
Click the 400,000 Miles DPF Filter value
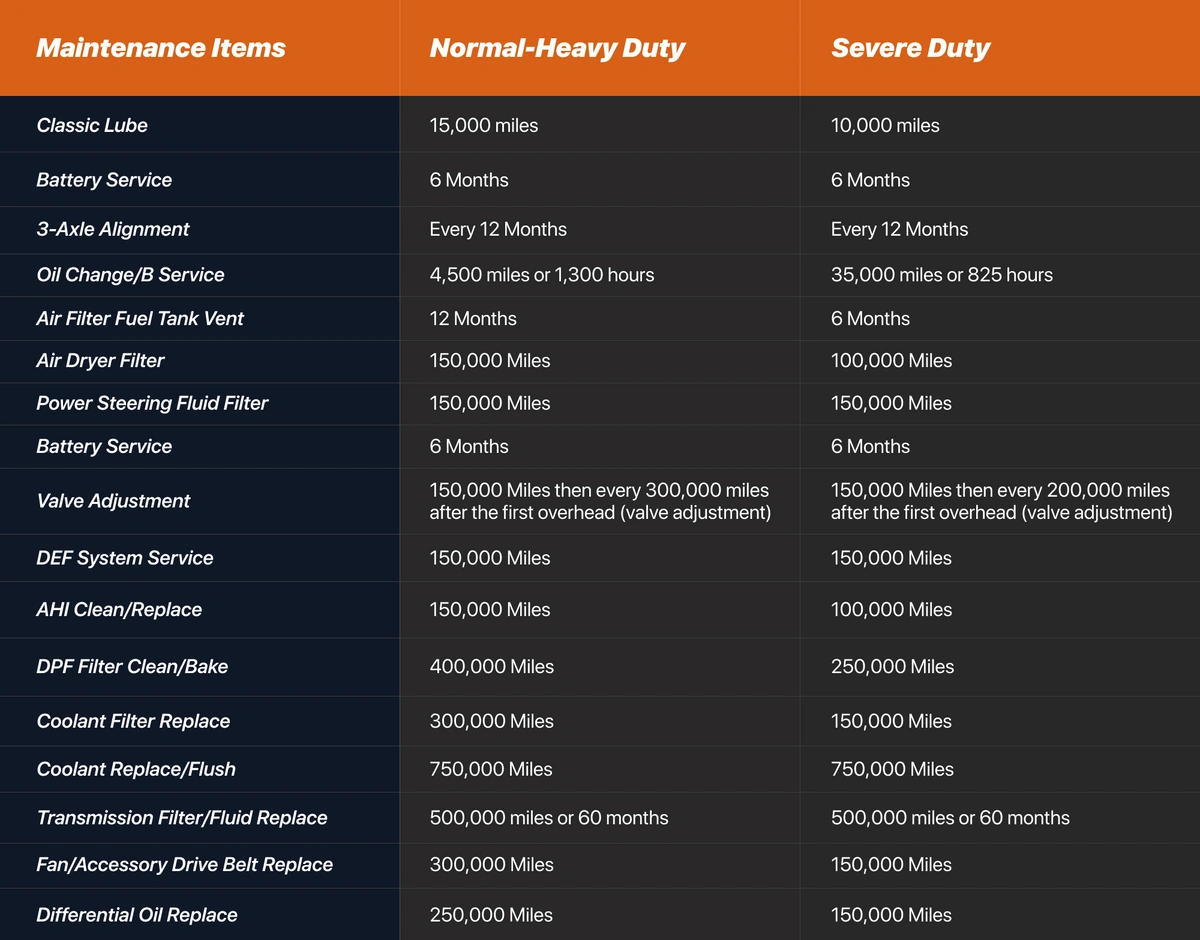491,666
